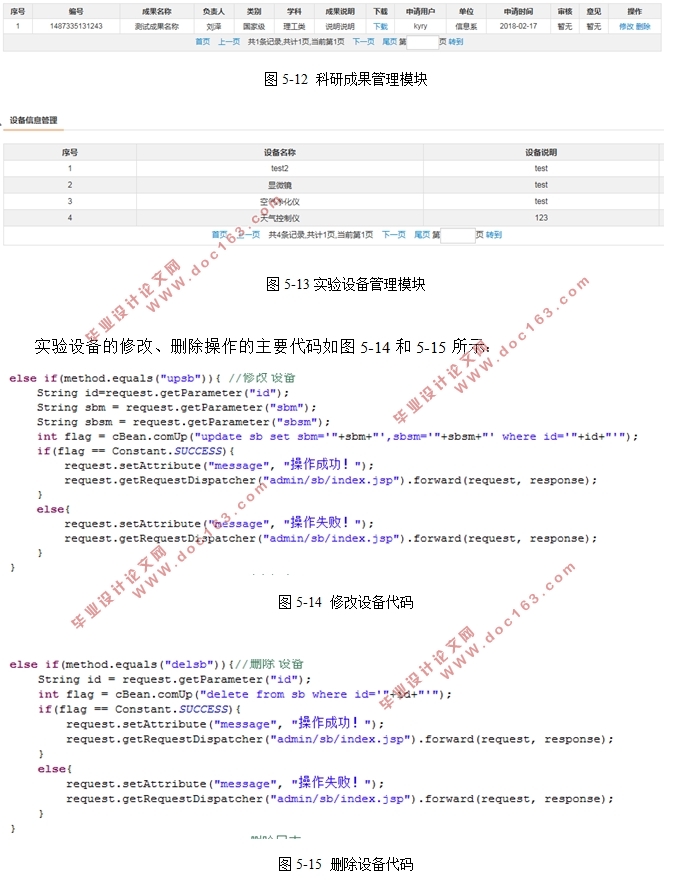Go to 上一页 in the equipment table pager
The image size is (674, 887).
[x=248, y=235]
